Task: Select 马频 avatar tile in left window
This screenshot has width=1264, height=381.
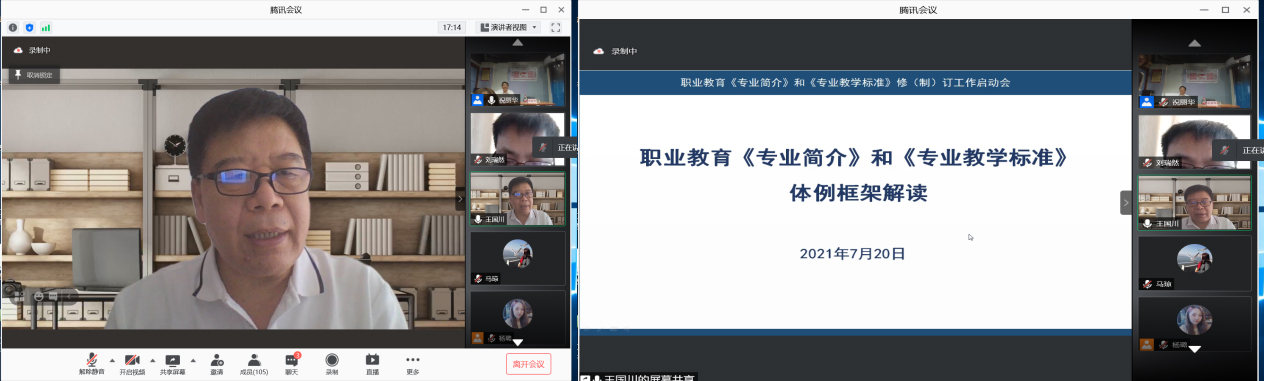Action: click(518, 258)
